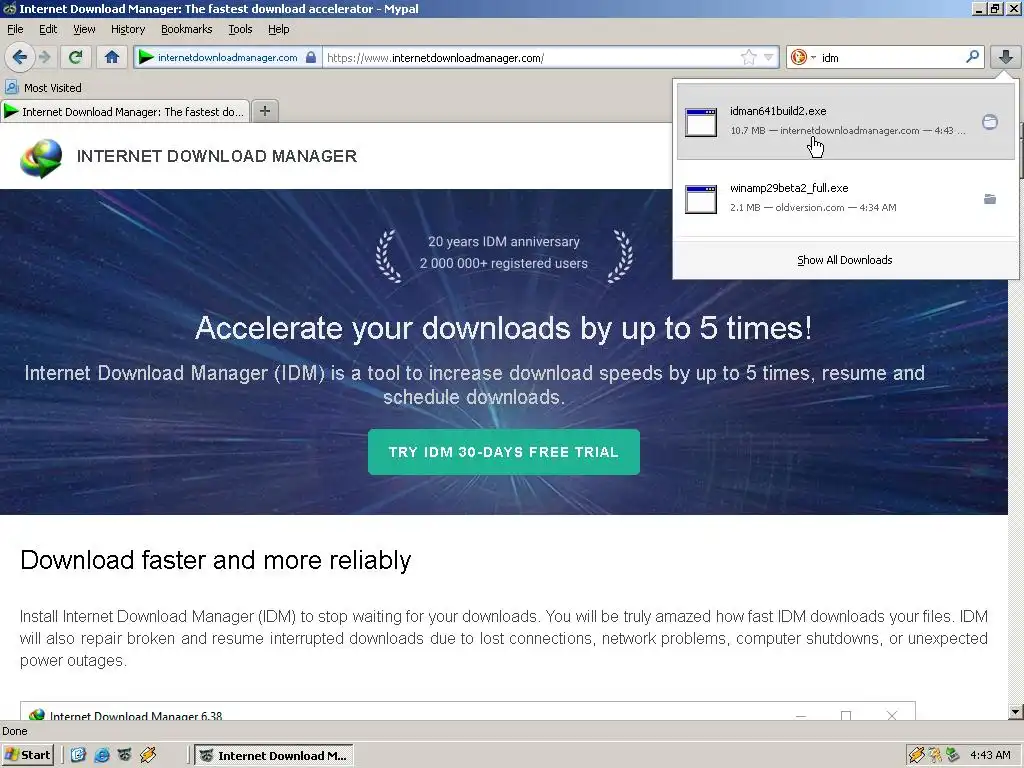1024x768 pixels.
Task: Click in the URL address field
Action: pyautogui.click(x=532, y=57)
